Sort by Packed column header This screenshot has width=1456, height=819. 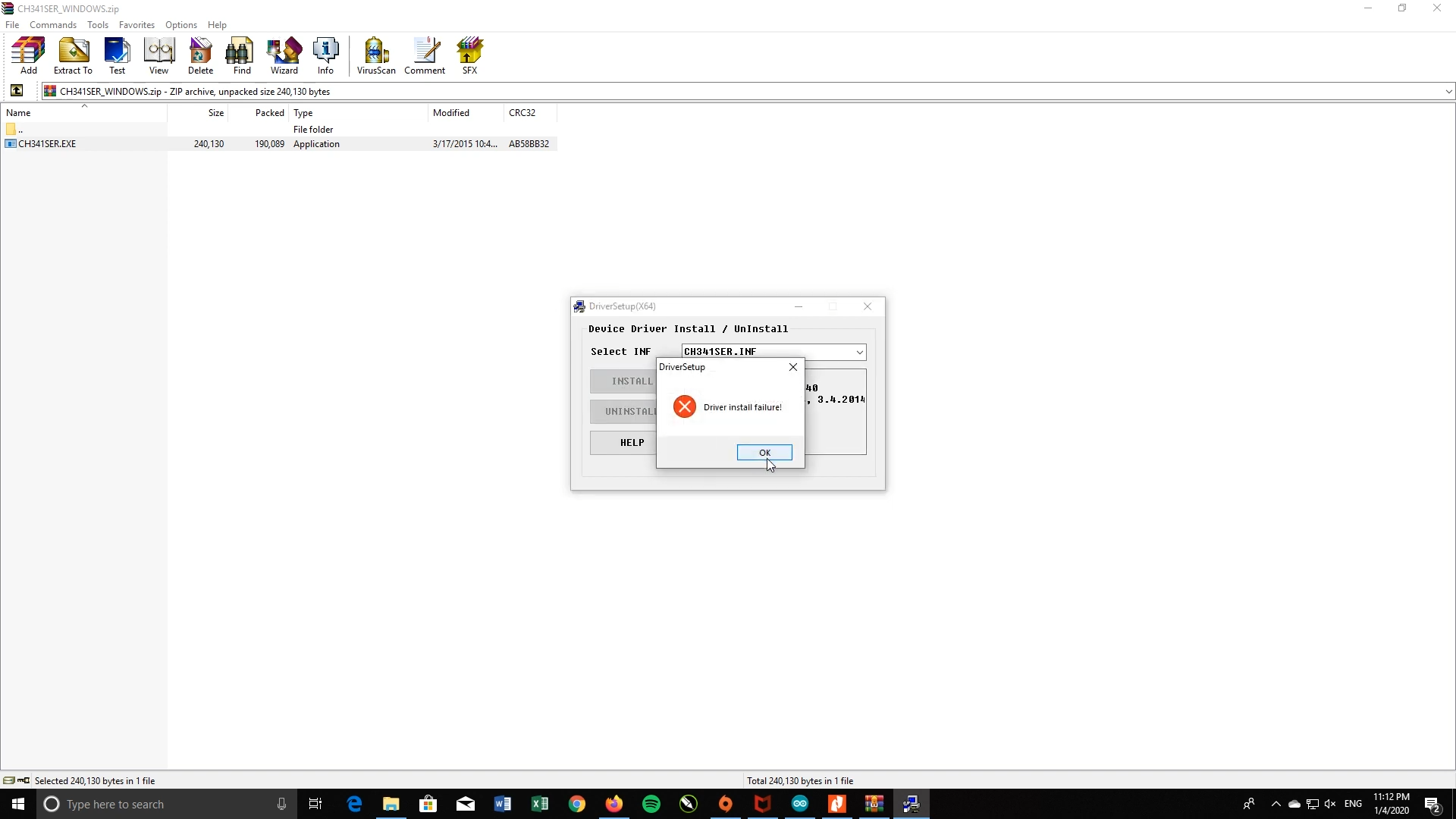coord(259,113)
